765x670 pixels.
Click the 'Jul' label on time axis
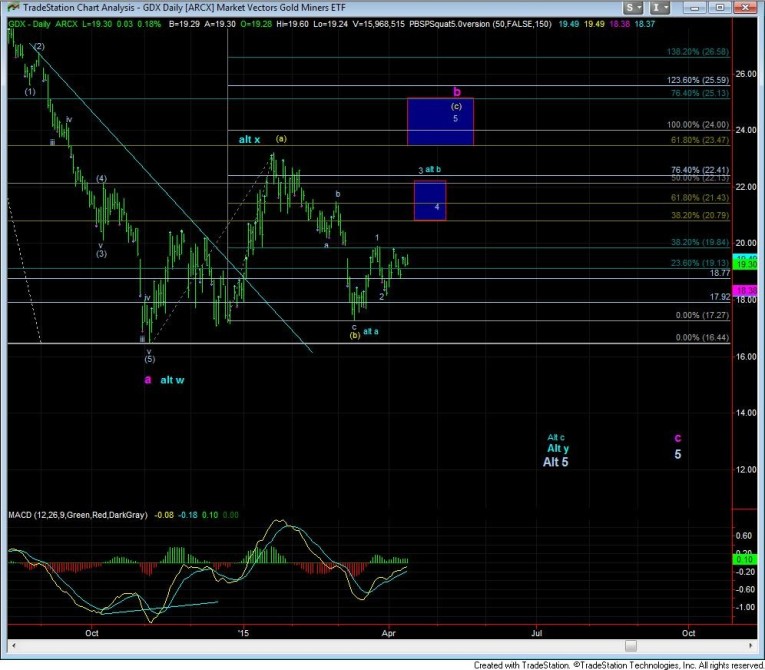537,633
